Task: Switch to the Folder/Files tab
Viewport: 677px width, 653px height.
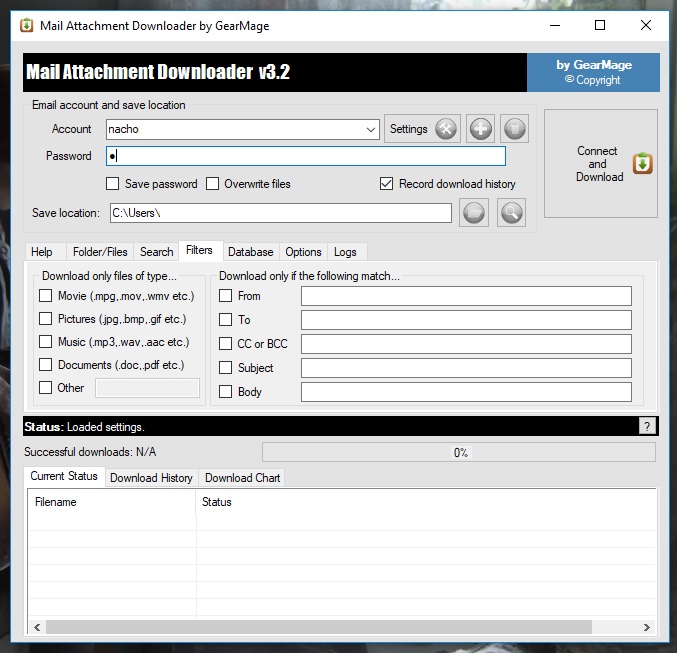Action: [99, 252]
